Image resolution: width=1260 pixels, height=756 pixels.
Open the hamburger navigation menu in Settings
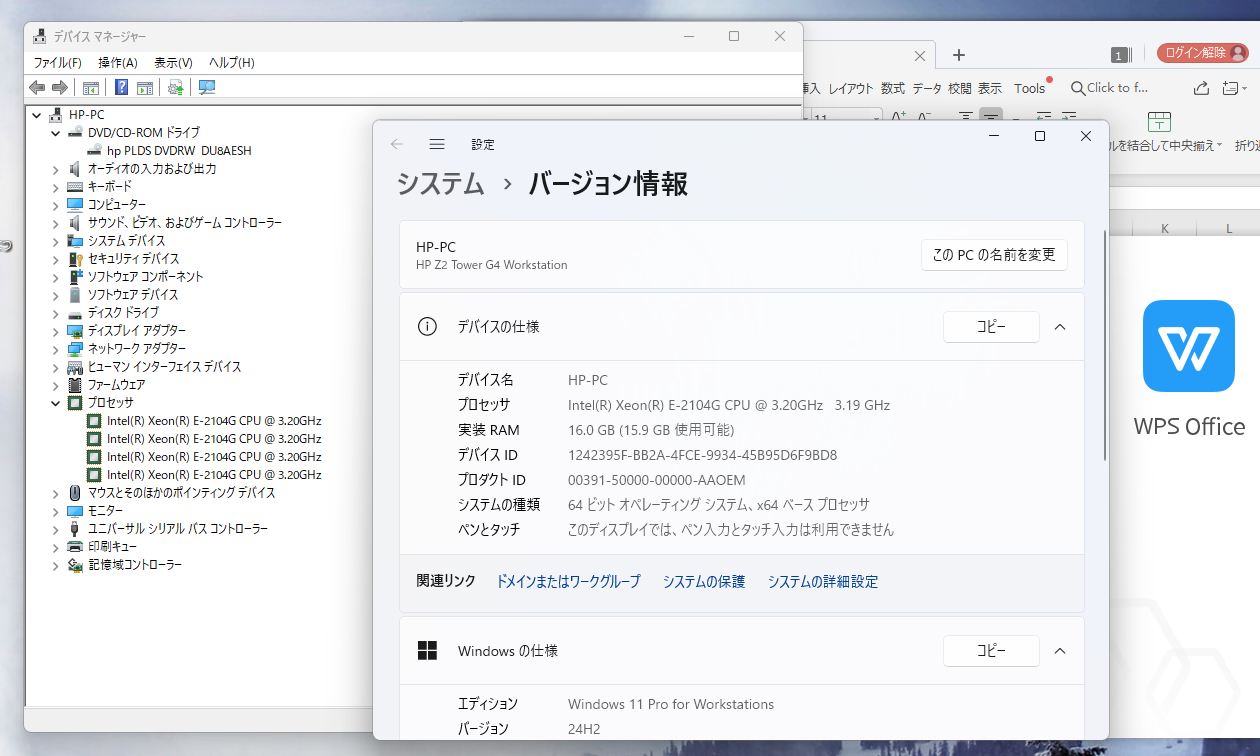[x=437, y=144]
